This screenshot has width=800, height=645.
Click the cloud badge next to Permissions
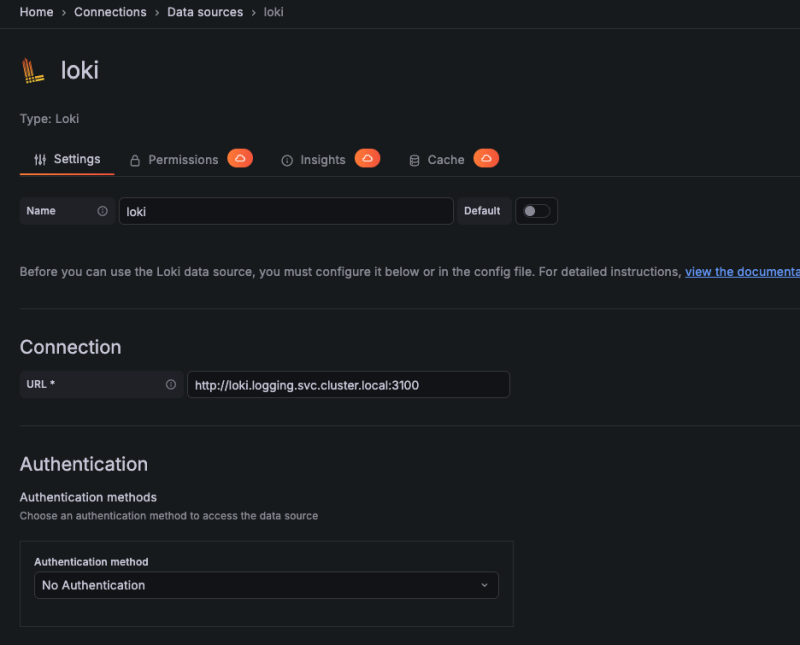coord(239,159)
